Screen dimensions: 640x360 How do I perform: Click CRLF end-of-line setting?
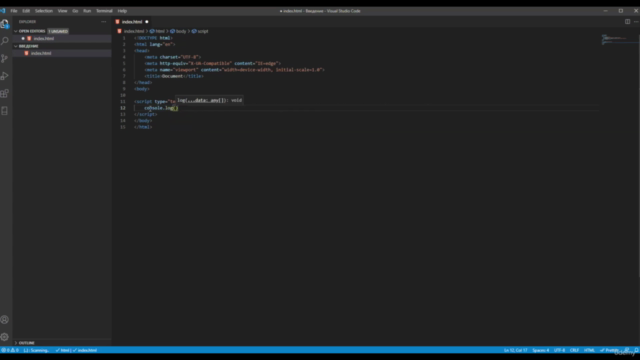pyautogui.click(x=574, y=350)
